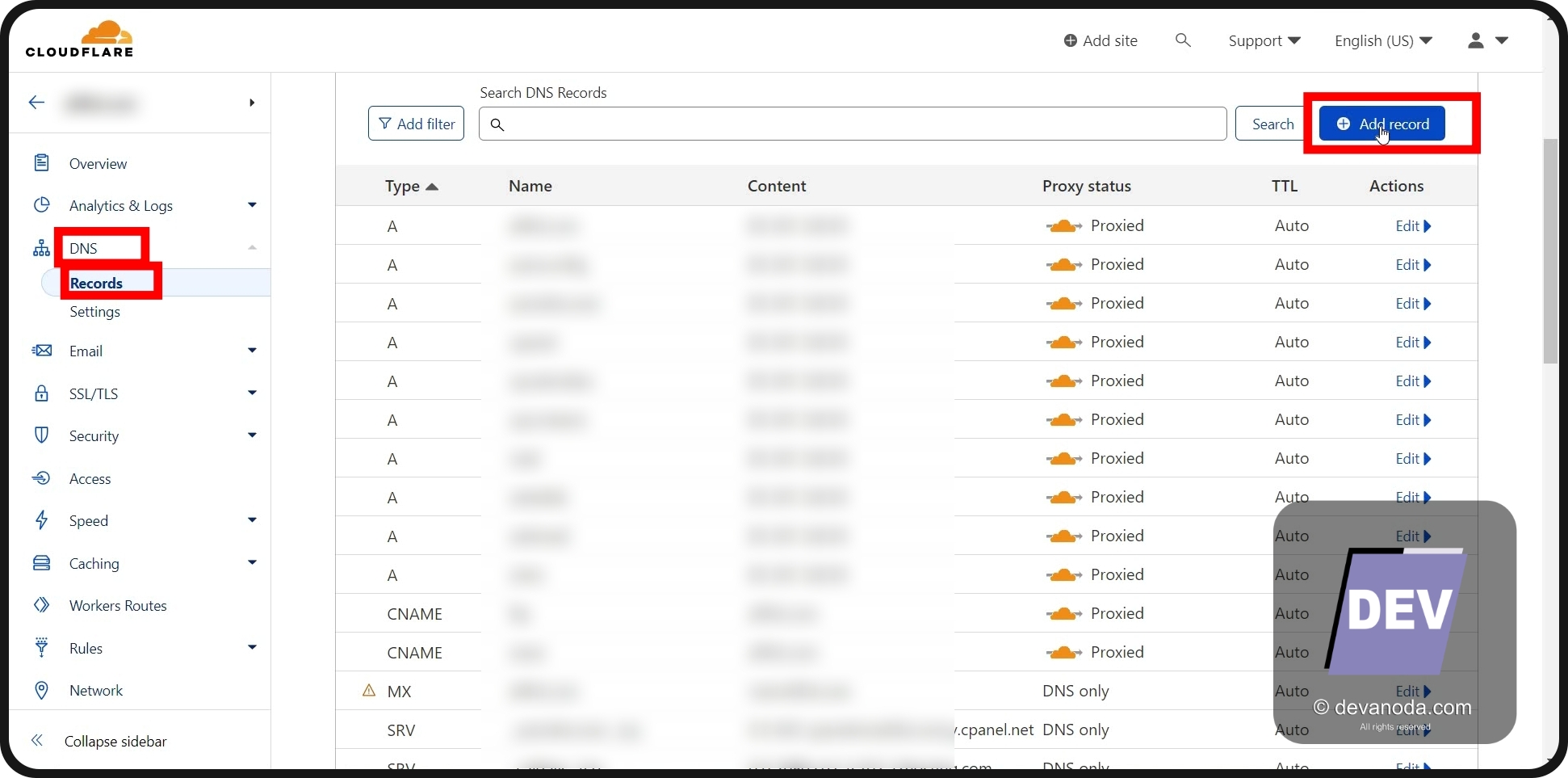Expand the Analytics & Logs menu arrow
1568x778 pixels.
(x=252, y=205)
